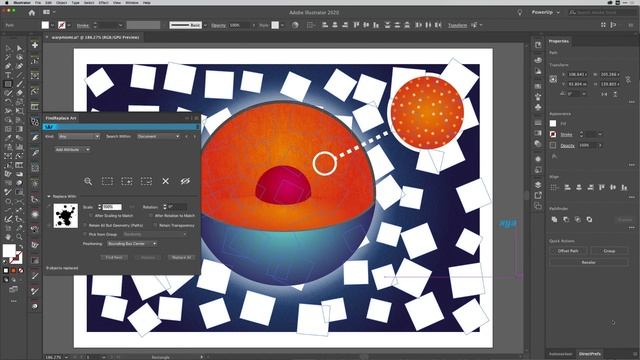Enable Pick from Group checkbox
This screenshot has height=360, width=640.
pos(85,234)
